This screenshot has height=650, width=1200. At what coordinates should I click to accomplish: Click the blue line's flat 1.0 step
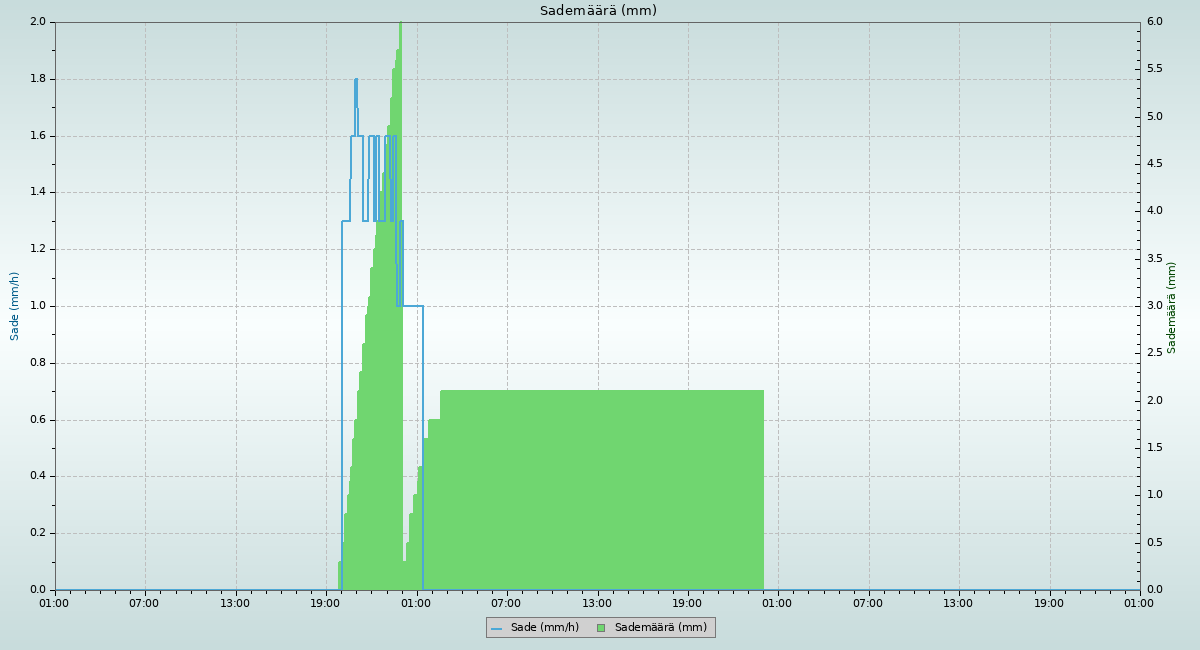[412, 306]
